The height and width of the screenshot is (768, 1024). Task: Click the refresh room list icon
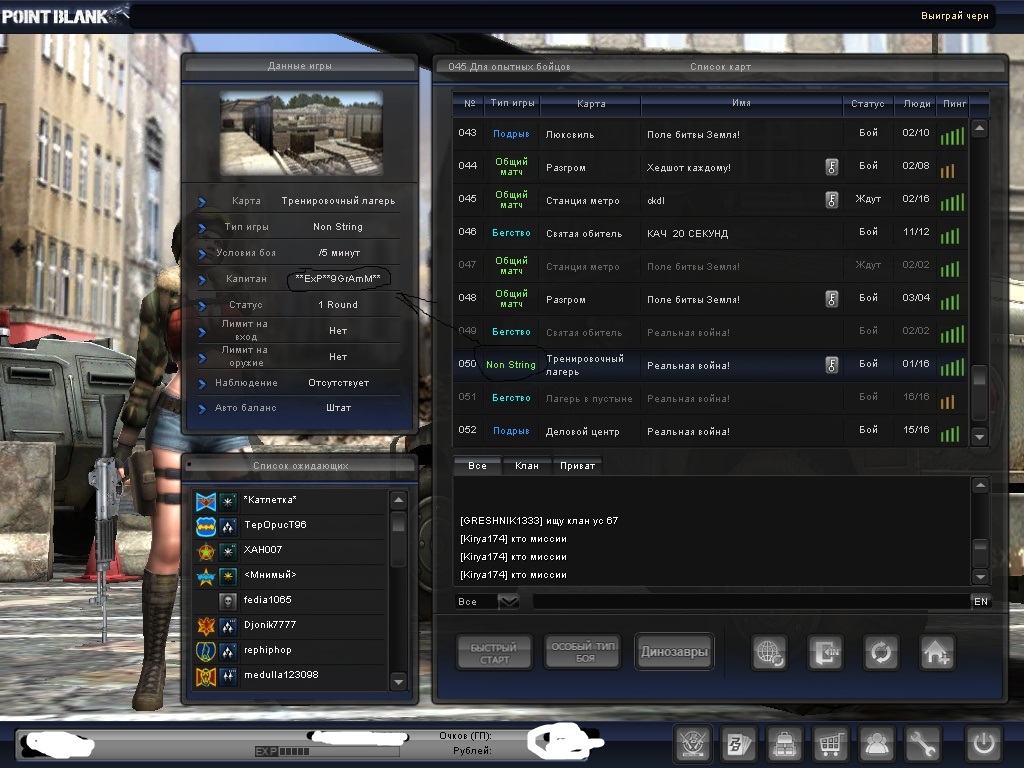click(x=881, y=653)
